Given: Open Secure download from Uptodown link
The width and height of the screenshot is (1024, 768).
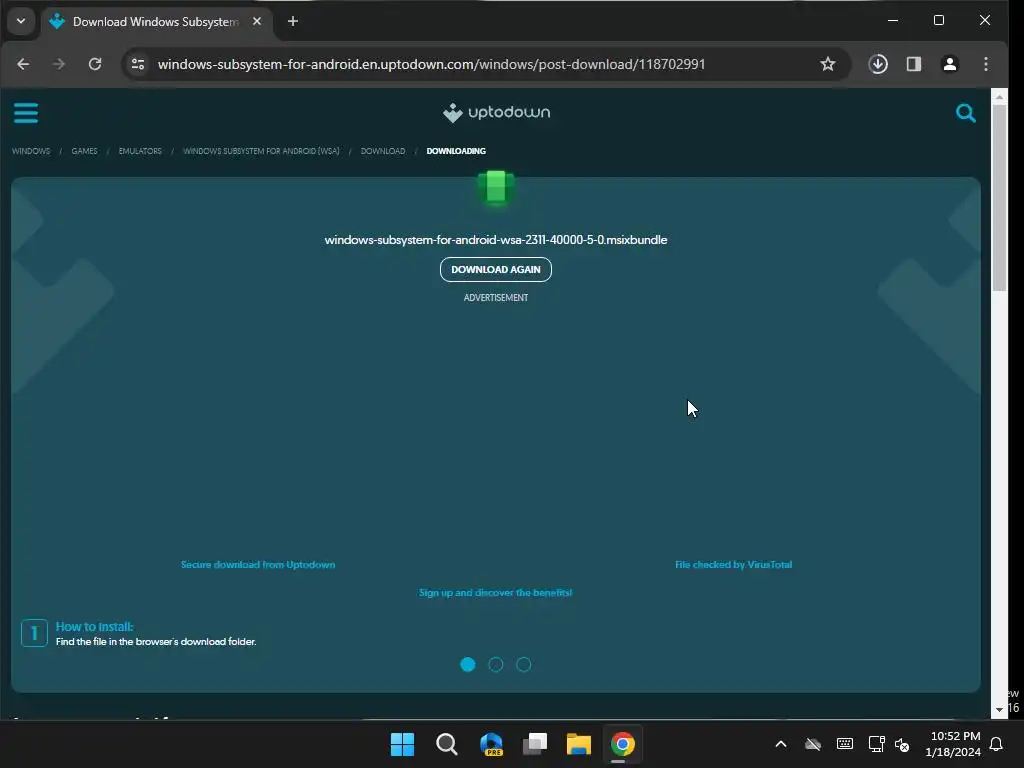Looking at the screenshot, I should 258,564.
